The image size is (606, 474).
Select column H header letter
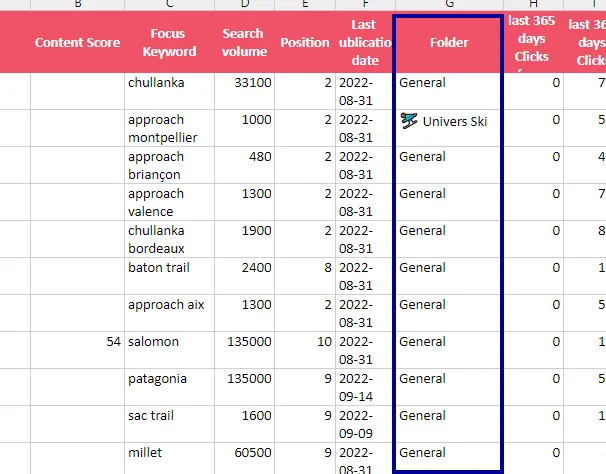pyautogui.click(x=534, y=4)
